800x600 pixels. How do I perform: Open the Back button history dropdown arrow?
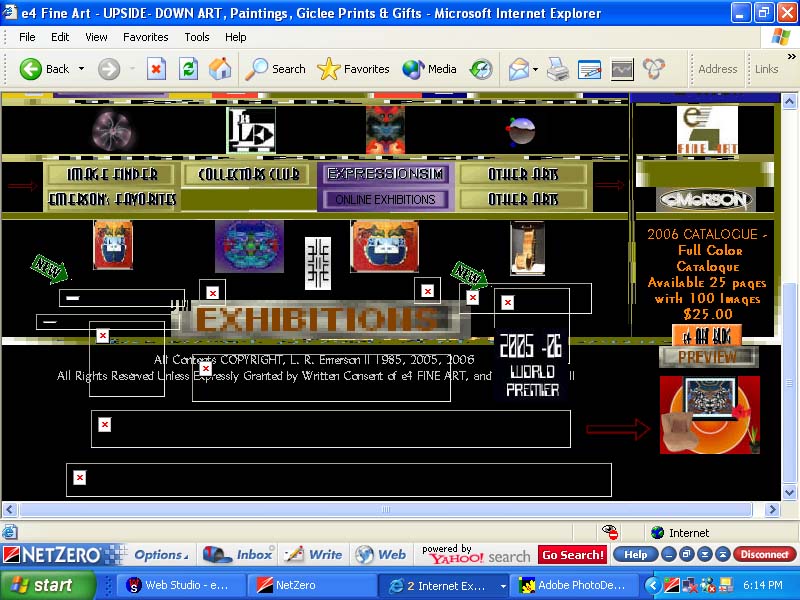[82, 69]
